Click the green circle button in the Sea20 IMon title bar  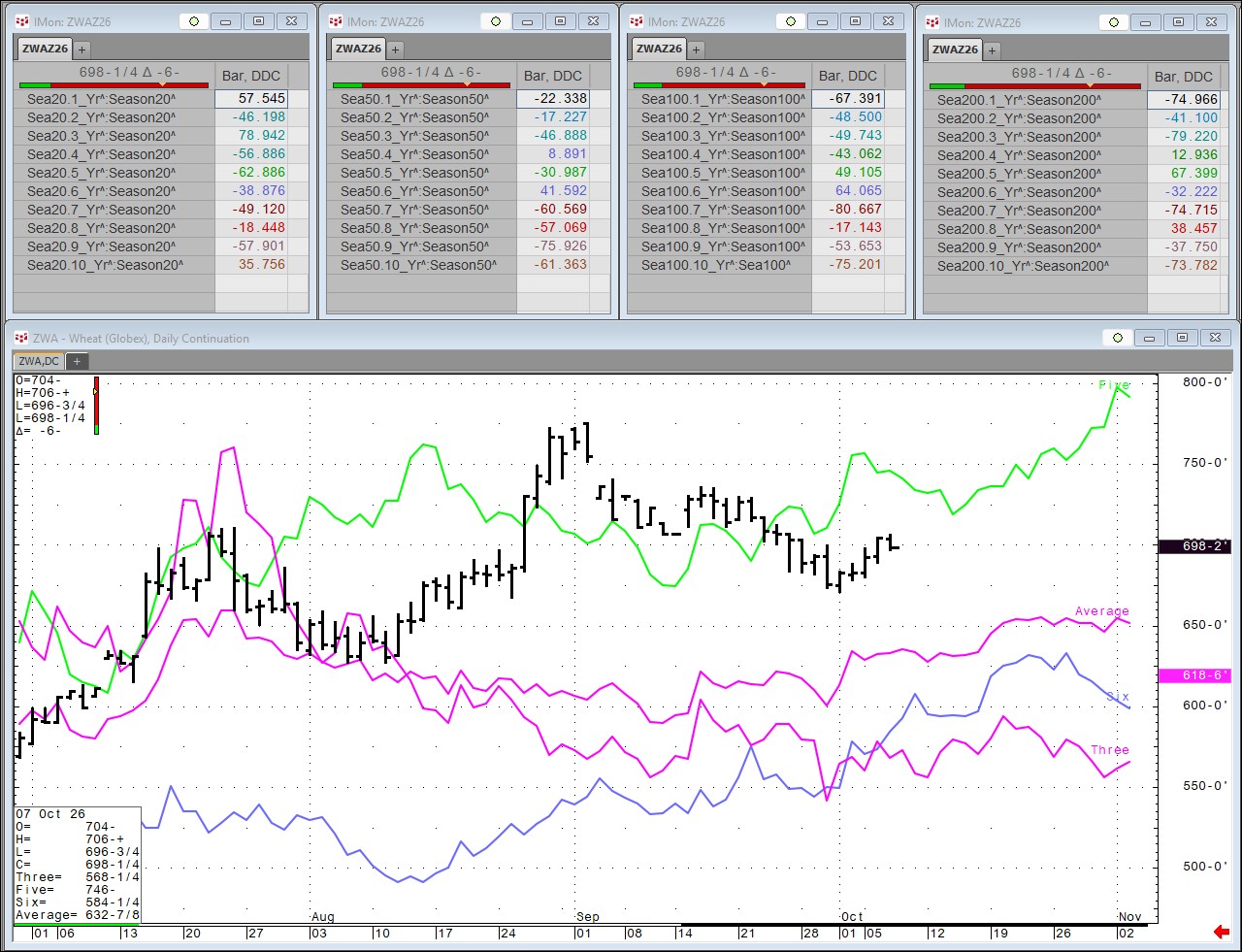194,21
